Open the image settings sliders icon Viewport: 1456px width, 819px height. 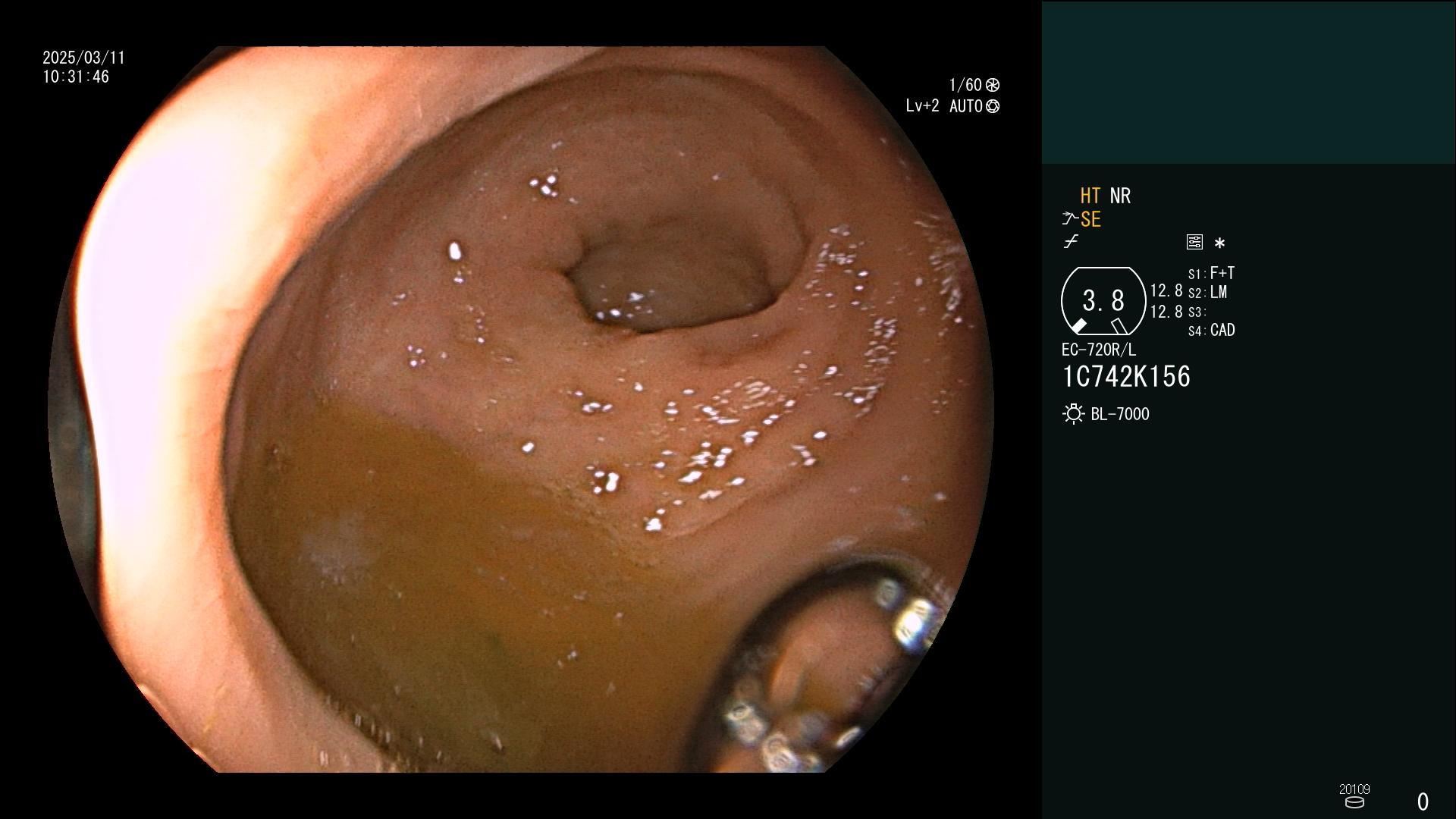(x=1194, y=242)
